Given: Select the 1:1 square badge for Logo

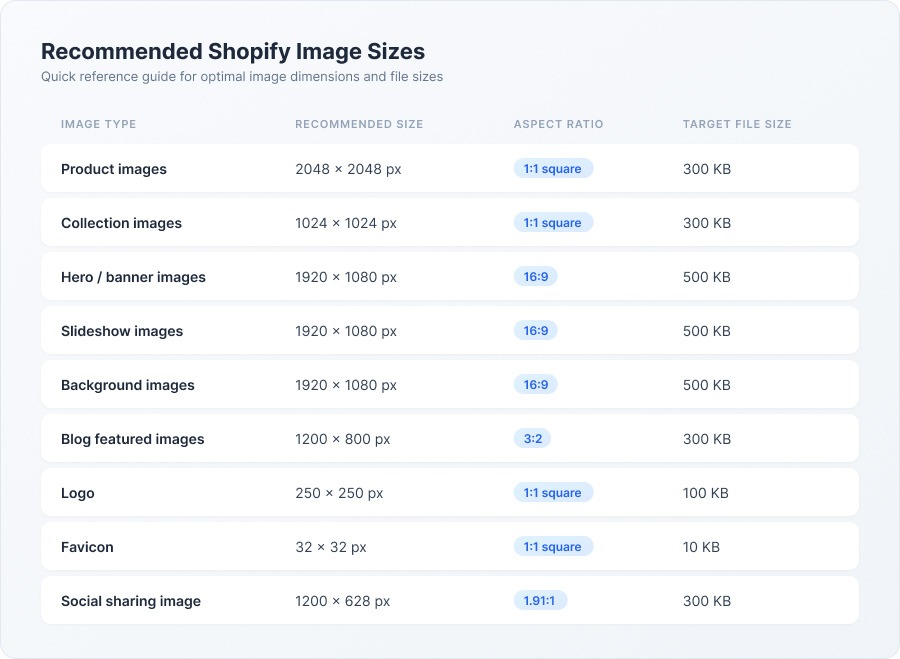Looking at the screenshot, I should [553, 493].
